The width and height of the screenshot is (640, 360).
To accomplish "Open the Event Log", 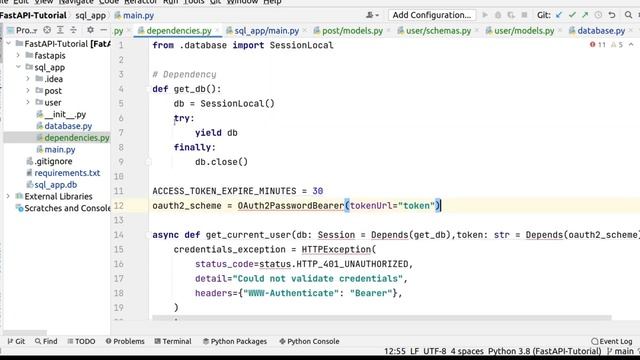I will (x=612, y=341).
